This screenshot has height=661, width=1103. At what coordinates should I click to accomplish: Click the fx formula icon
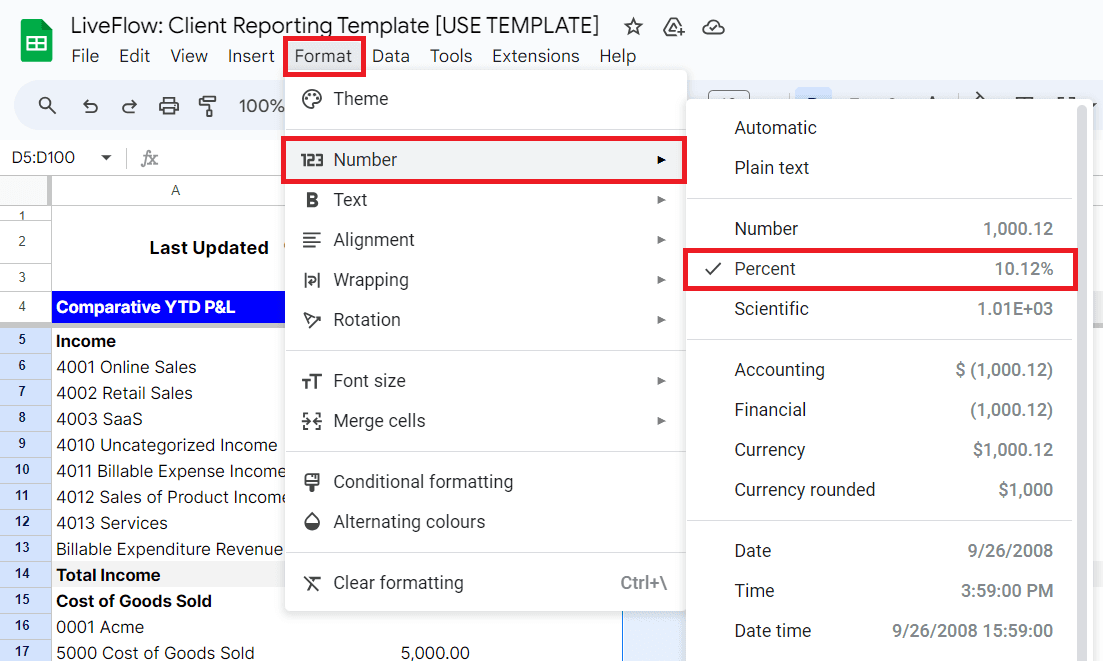pos(149,158)
